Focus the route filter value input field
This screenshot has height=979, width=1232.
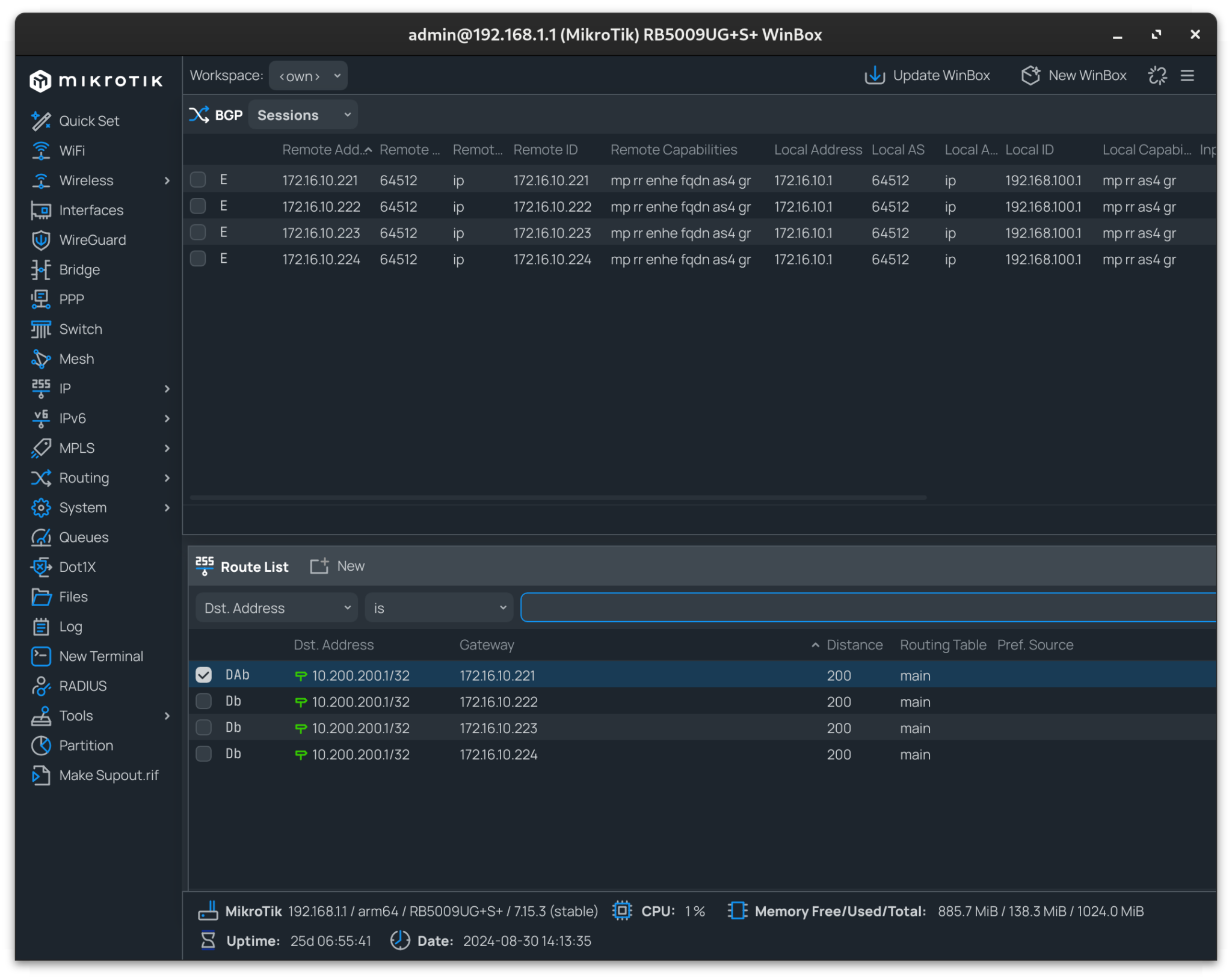pos(868,607)
